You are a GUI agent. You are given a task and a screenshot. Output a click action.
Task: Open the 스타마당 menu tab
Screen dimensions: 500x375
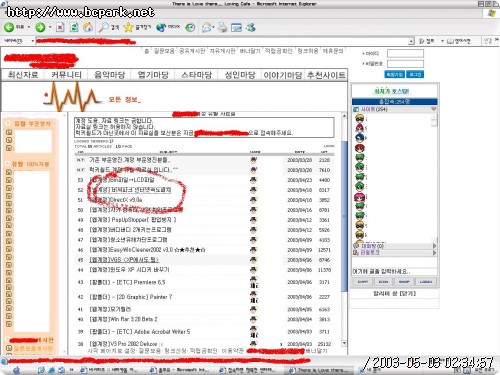tap(196, 75)
